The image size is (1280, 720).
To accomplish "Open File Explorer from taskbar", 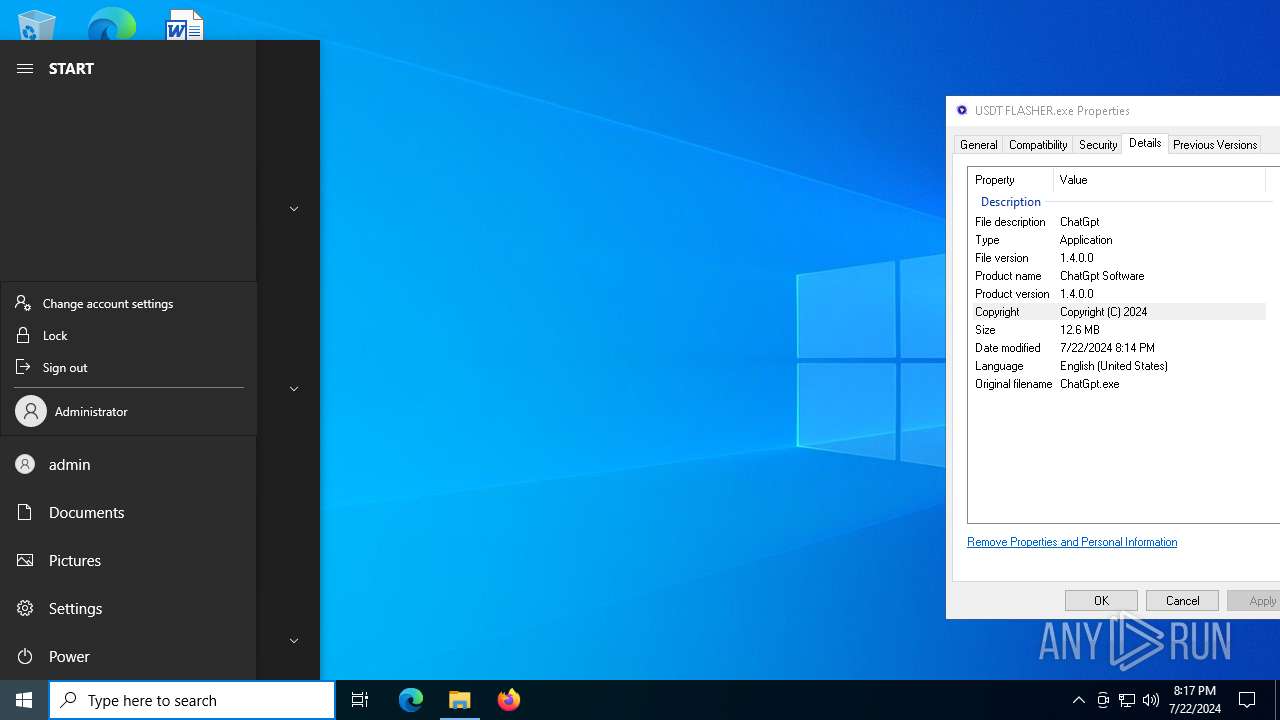I will click(x=460, y=700).
